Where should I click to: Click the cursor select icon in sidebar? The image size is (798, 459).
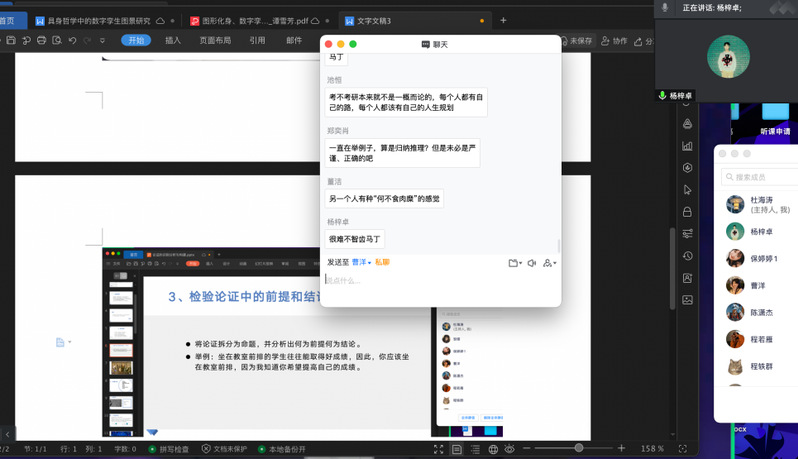687,190
